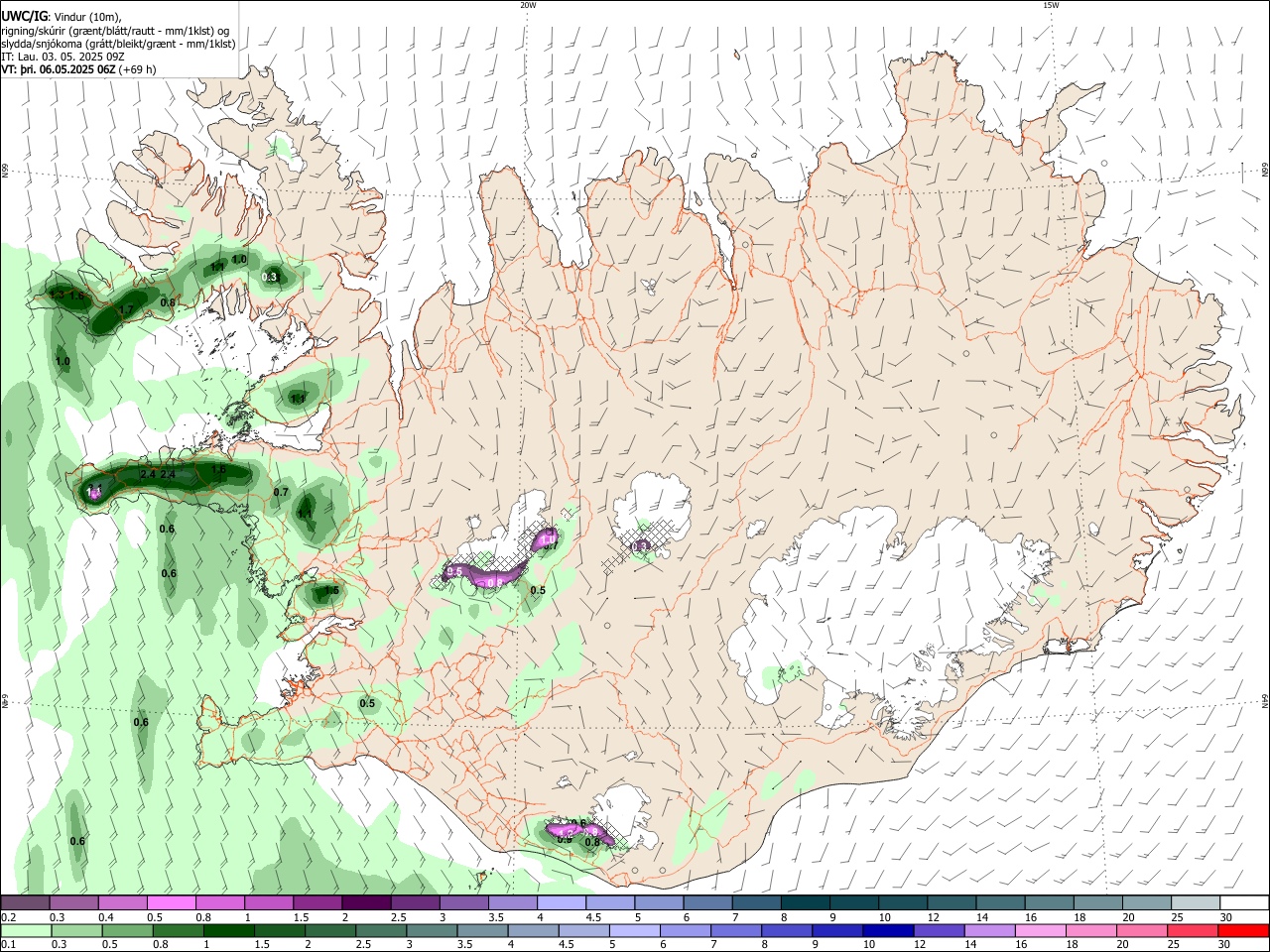Click the 'UWC/IG: Vindur (10m)' title text
Screen dimensions: 1270x952
[x=61, y=16]
